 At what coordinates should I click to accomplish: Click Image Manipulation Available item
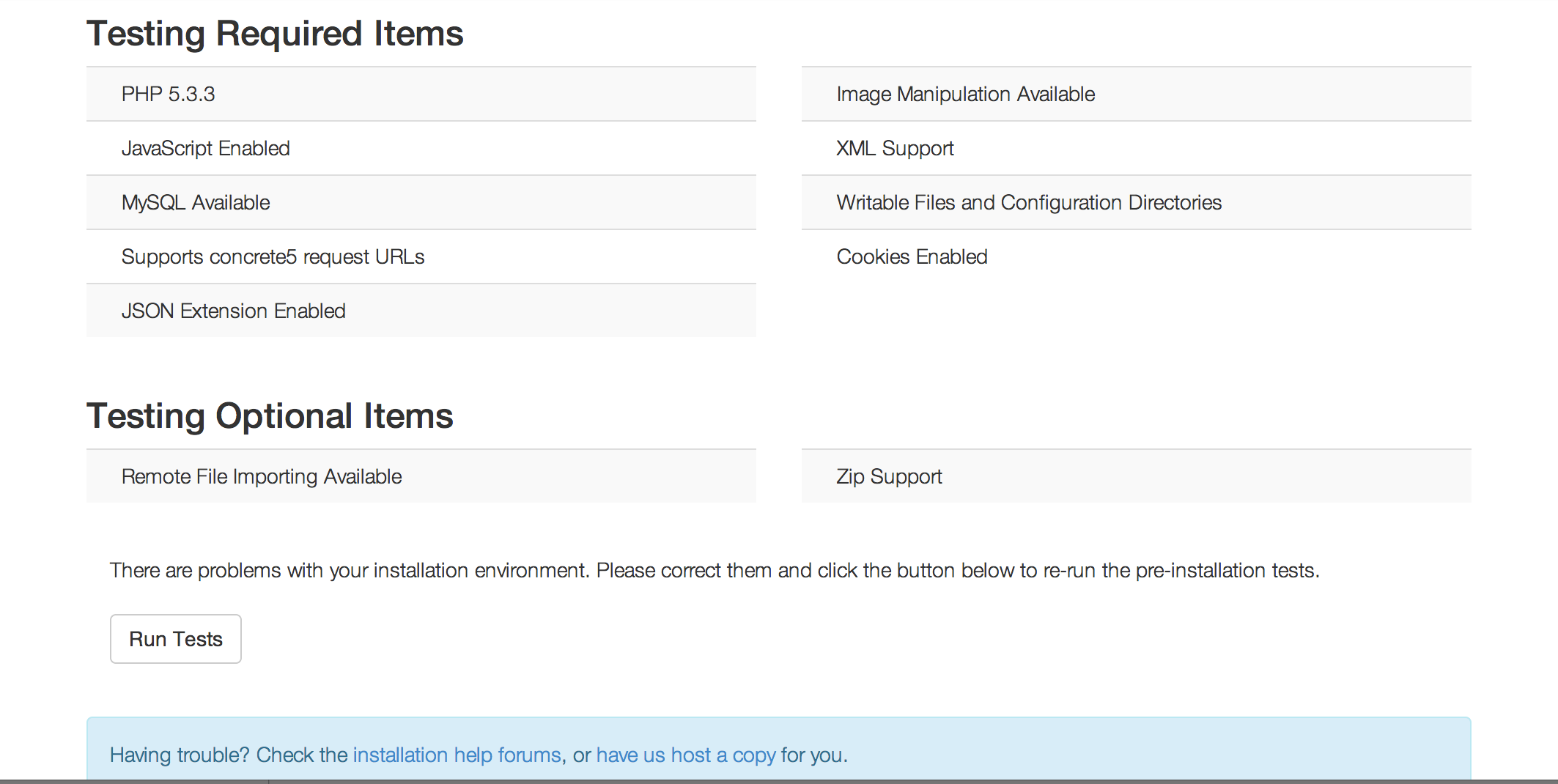(1137, 94)
